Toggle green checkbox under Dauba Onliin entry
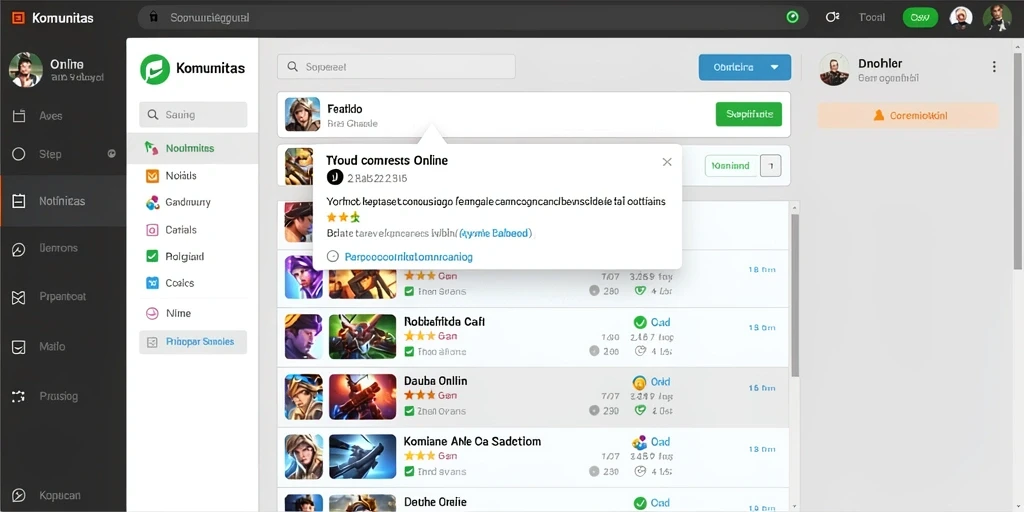Viewport: 1024px width, 512px height. pos(409,411)
